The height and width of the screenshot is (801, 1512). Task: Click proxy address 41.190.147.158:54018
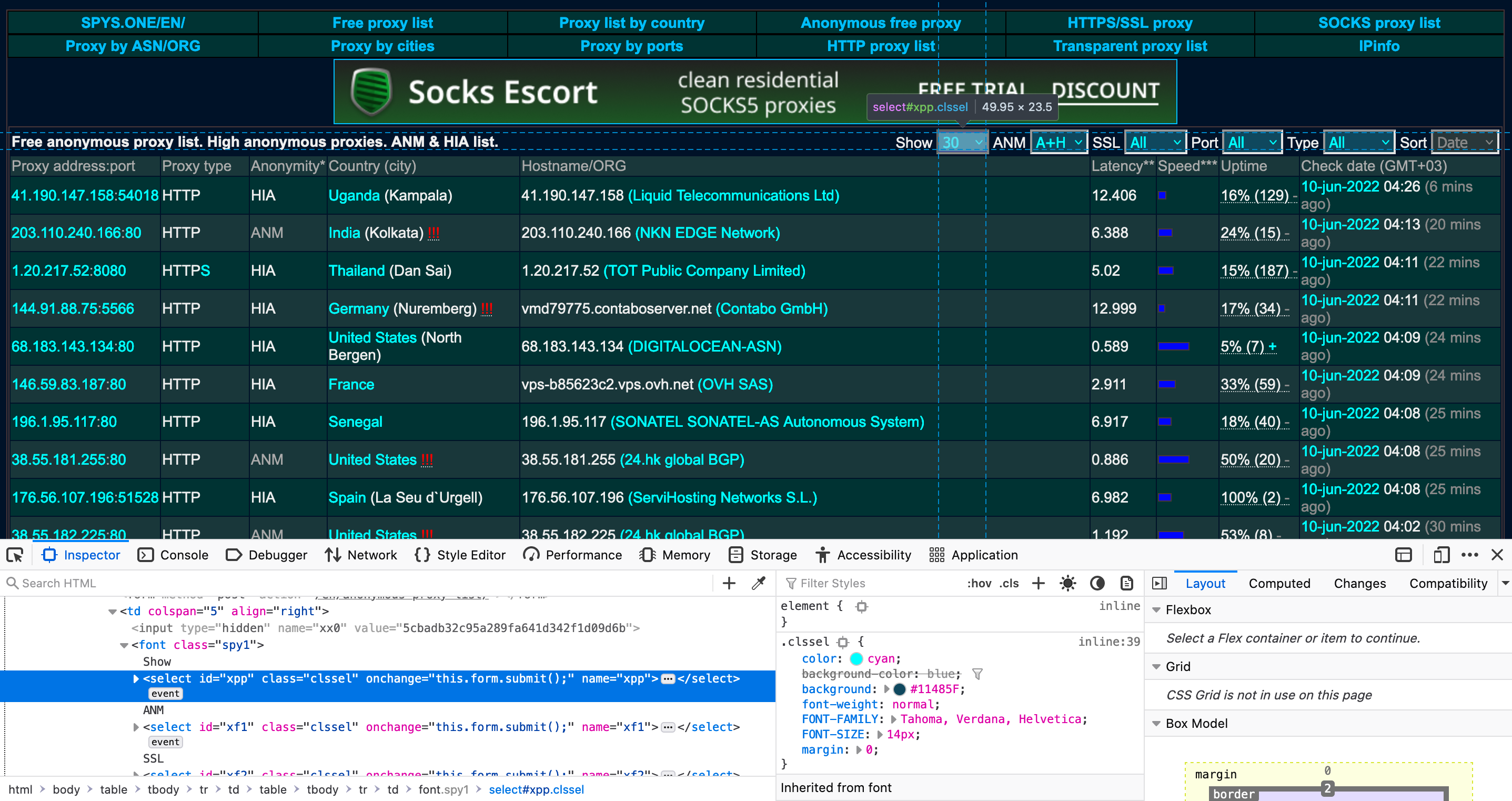[x=85, y=195]
